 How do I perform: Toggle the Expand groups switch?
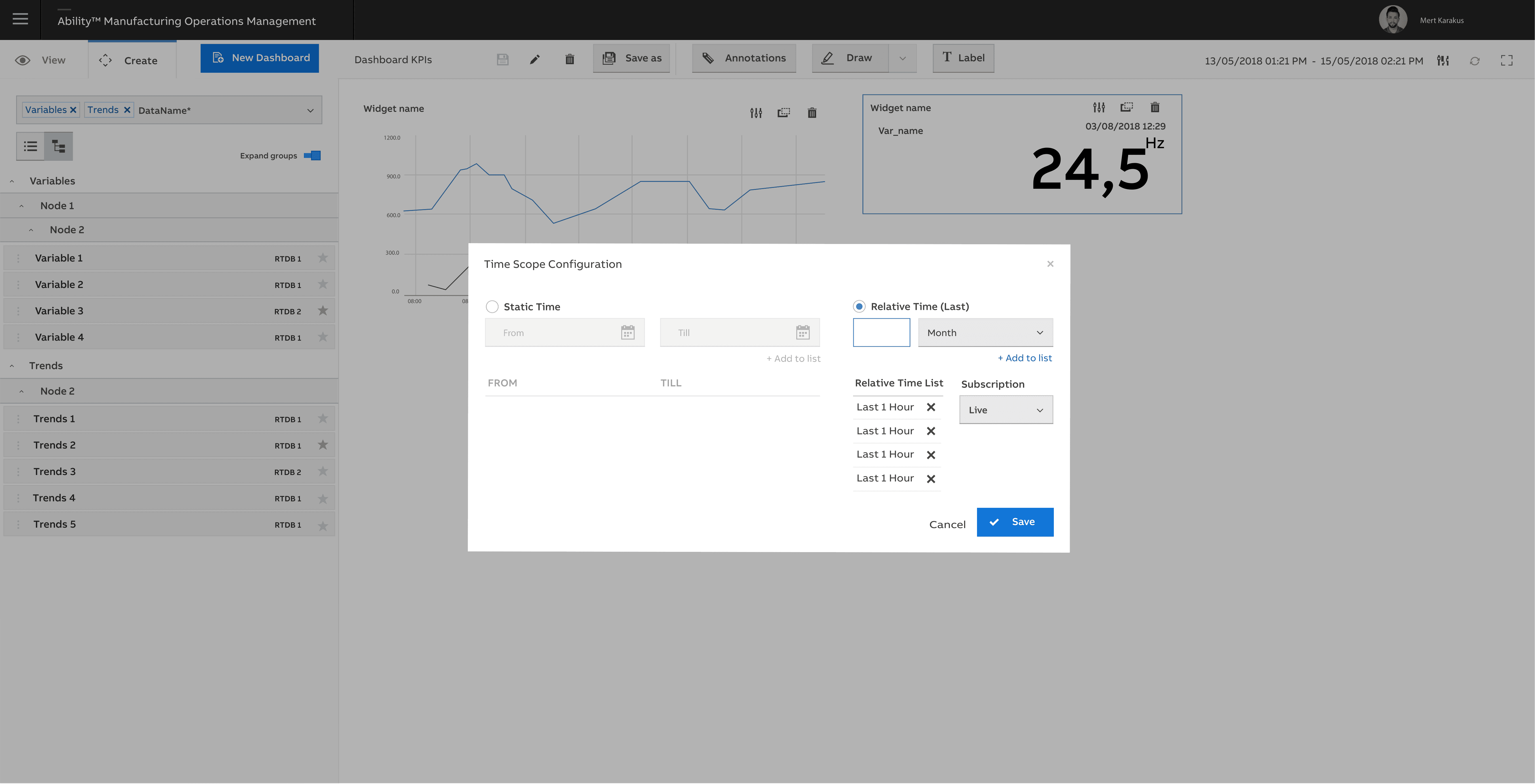point(312,155)
